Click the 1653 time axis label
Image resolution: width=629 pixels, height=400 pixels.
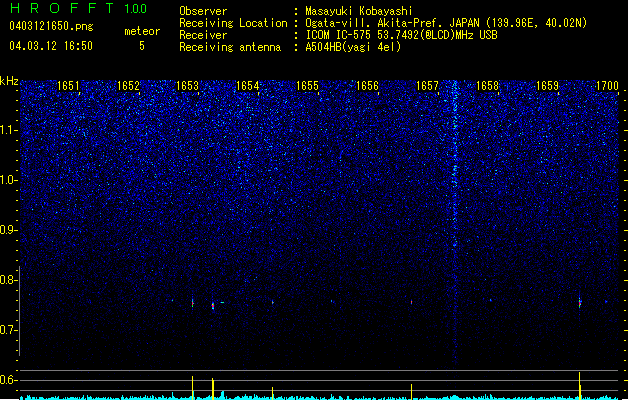(x=188, y=86)
